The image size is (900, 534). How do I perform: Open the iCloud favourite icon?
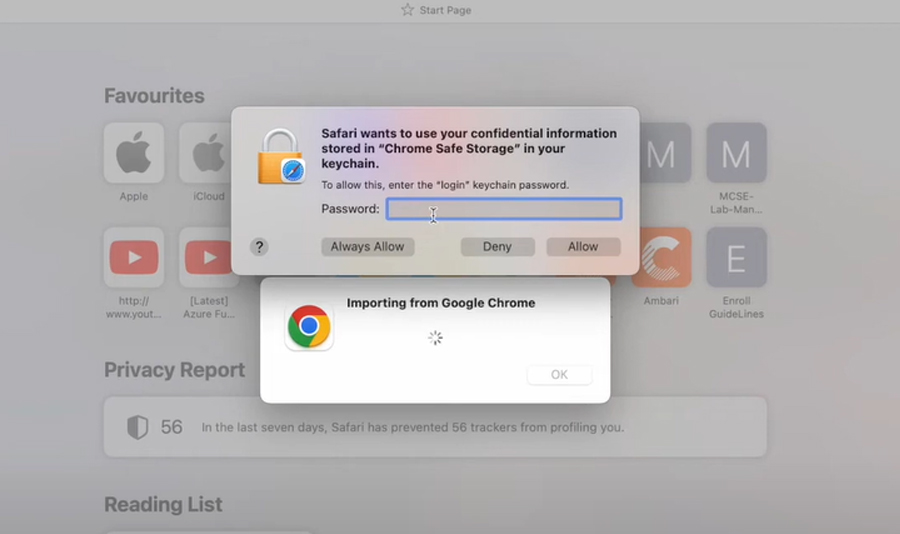tap(206, 154)
